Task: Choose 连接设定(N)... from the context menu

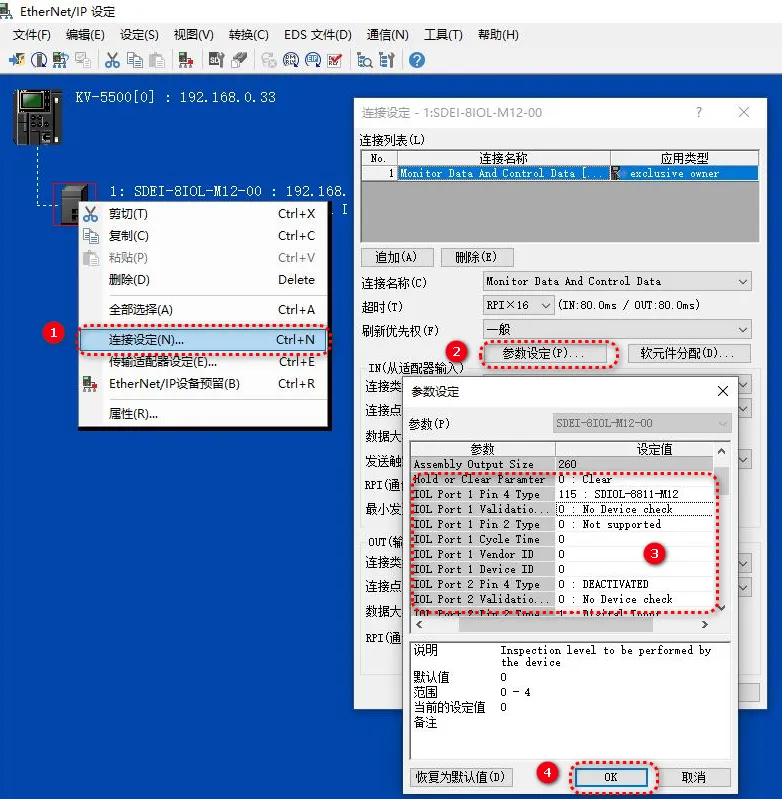Action: (x=203, y=340)
